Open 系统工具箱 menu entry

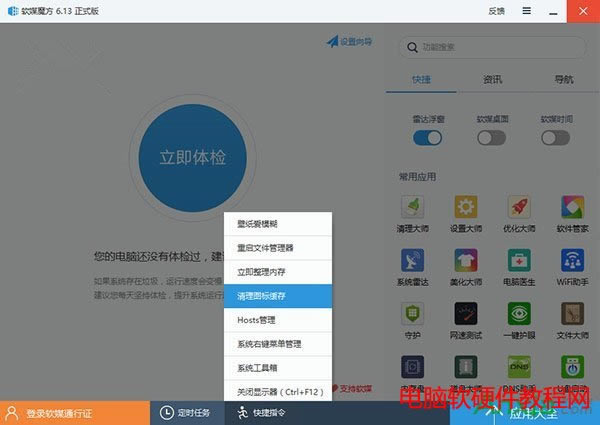pyautogui.click(x=278, y=368)
